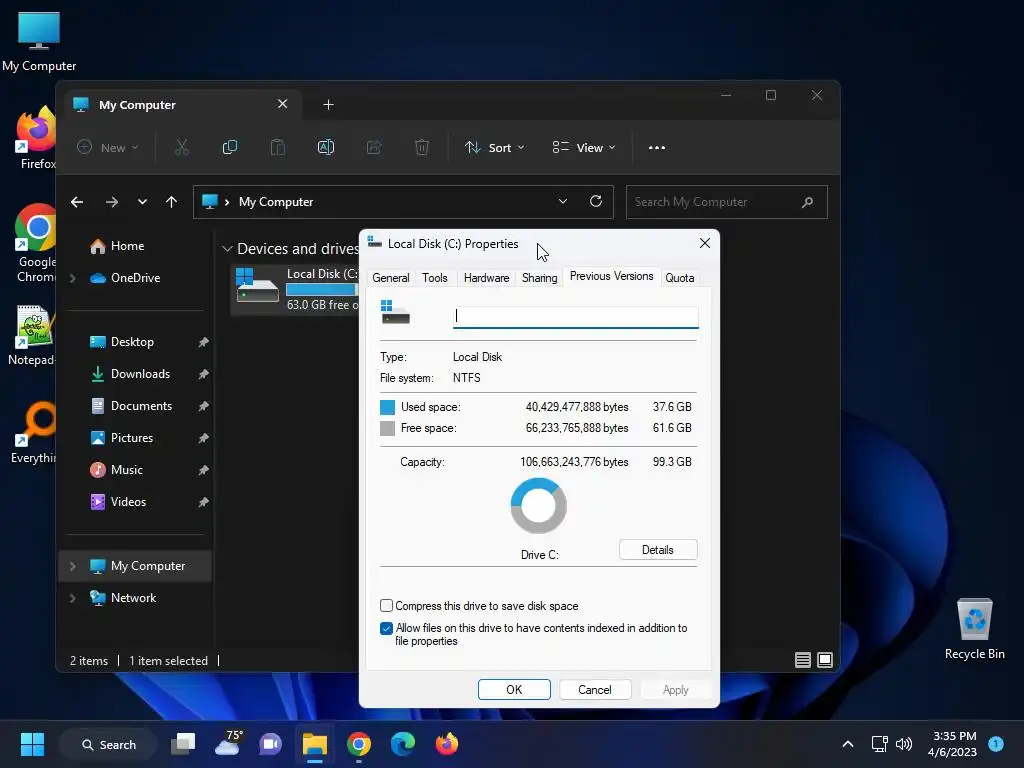Switch to the Previous Versions tab
The height and width of the screenshot is (768, 1024).
pos(611,276)
